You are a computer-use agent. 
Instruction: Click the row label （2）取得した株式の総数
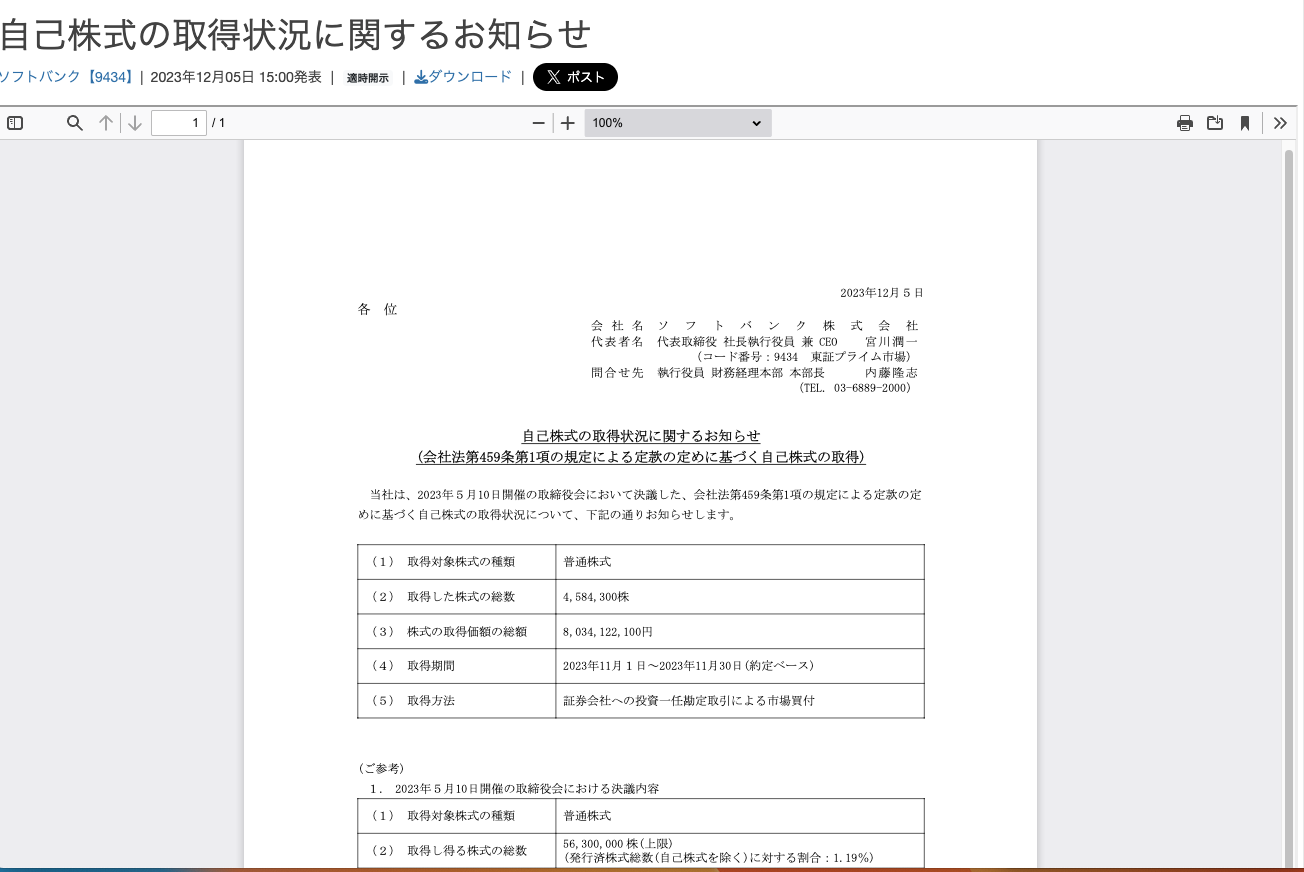pos(442,597)
